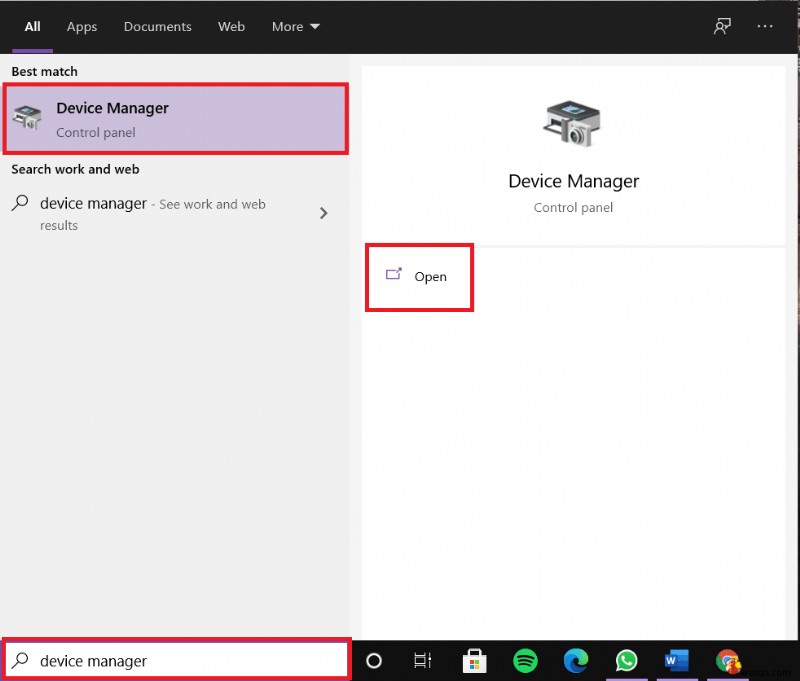Open WhatsApp from the taskbar

(x=627, y=661)
